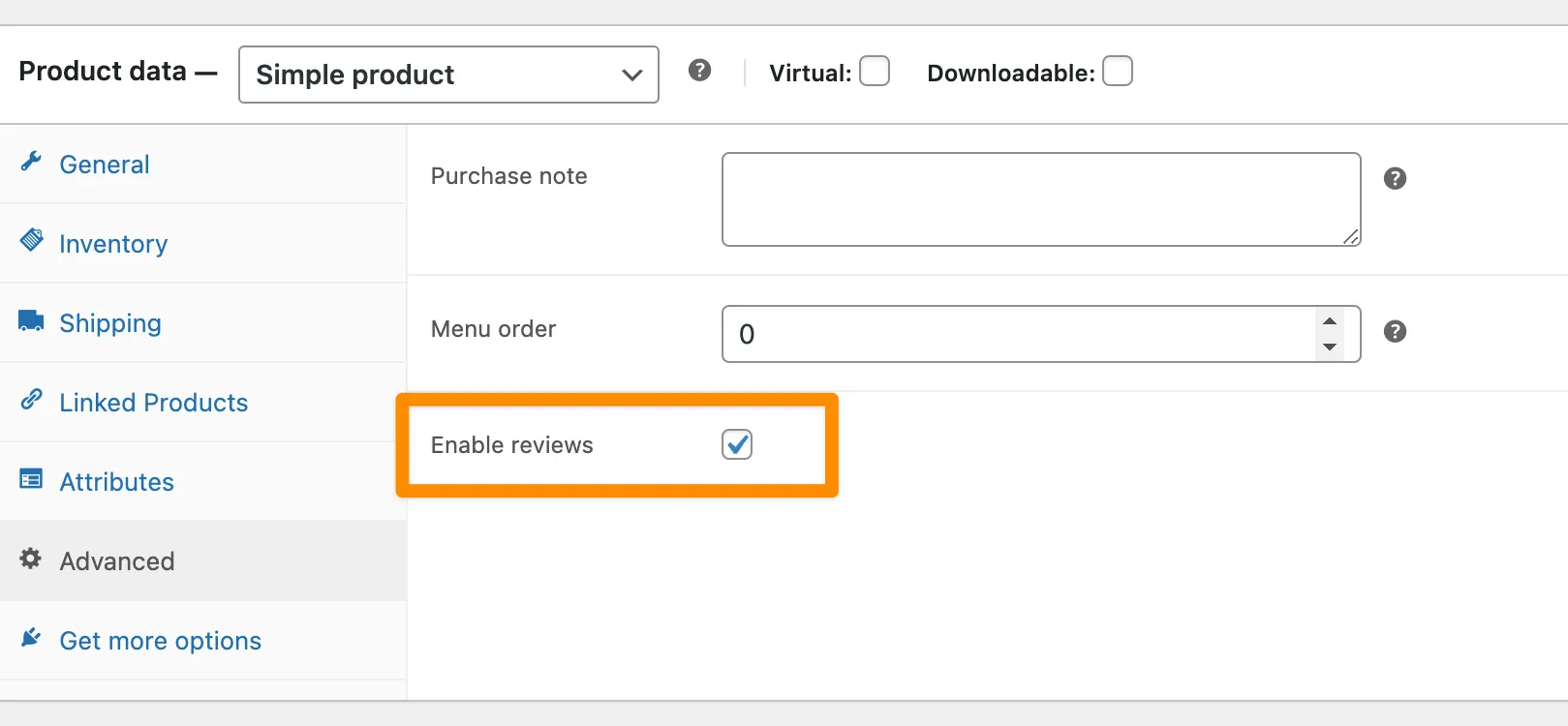
Task: Switch to the Inventory tab
Action: click(202, 244)
